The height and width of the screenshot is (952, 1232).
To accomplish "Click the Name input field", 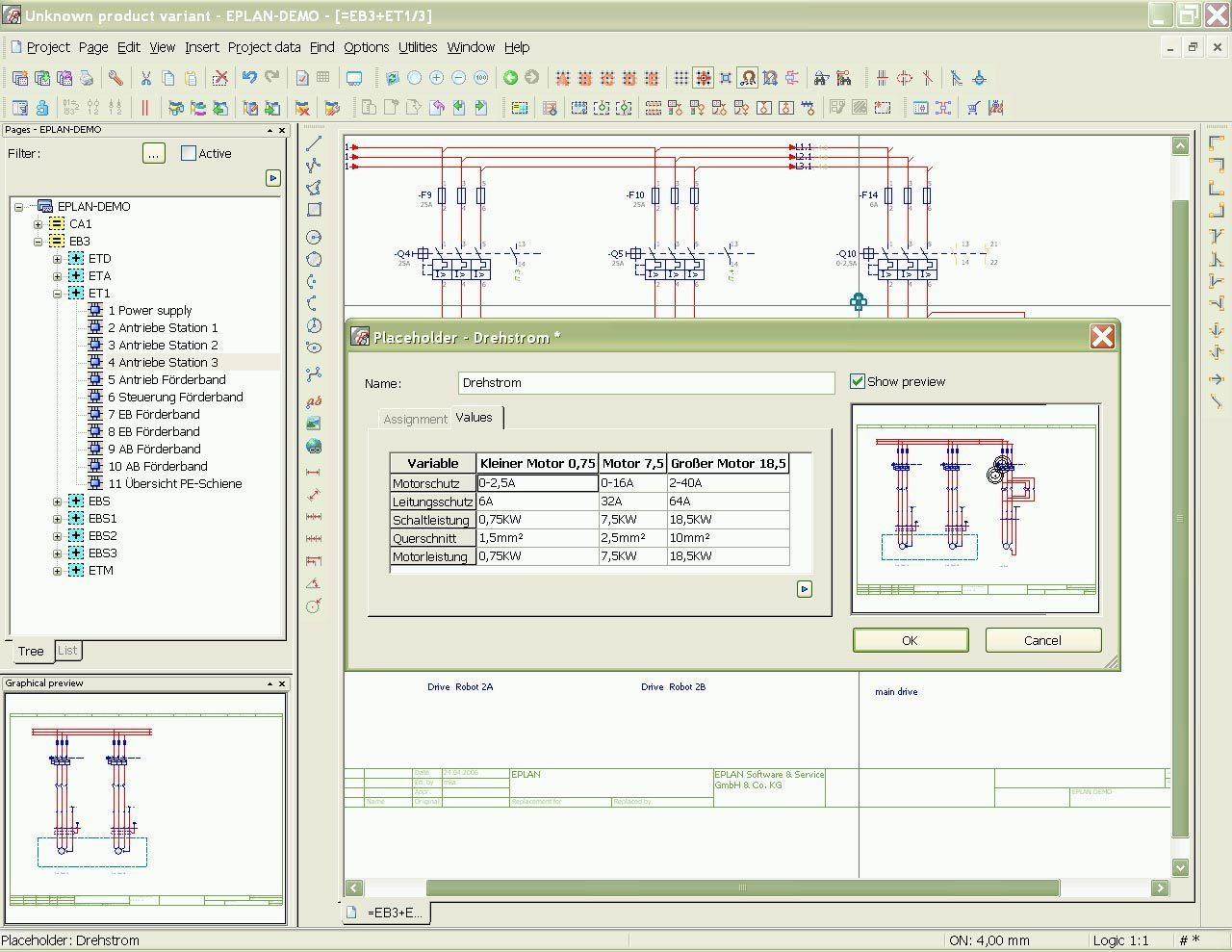I will pos(646,383).
